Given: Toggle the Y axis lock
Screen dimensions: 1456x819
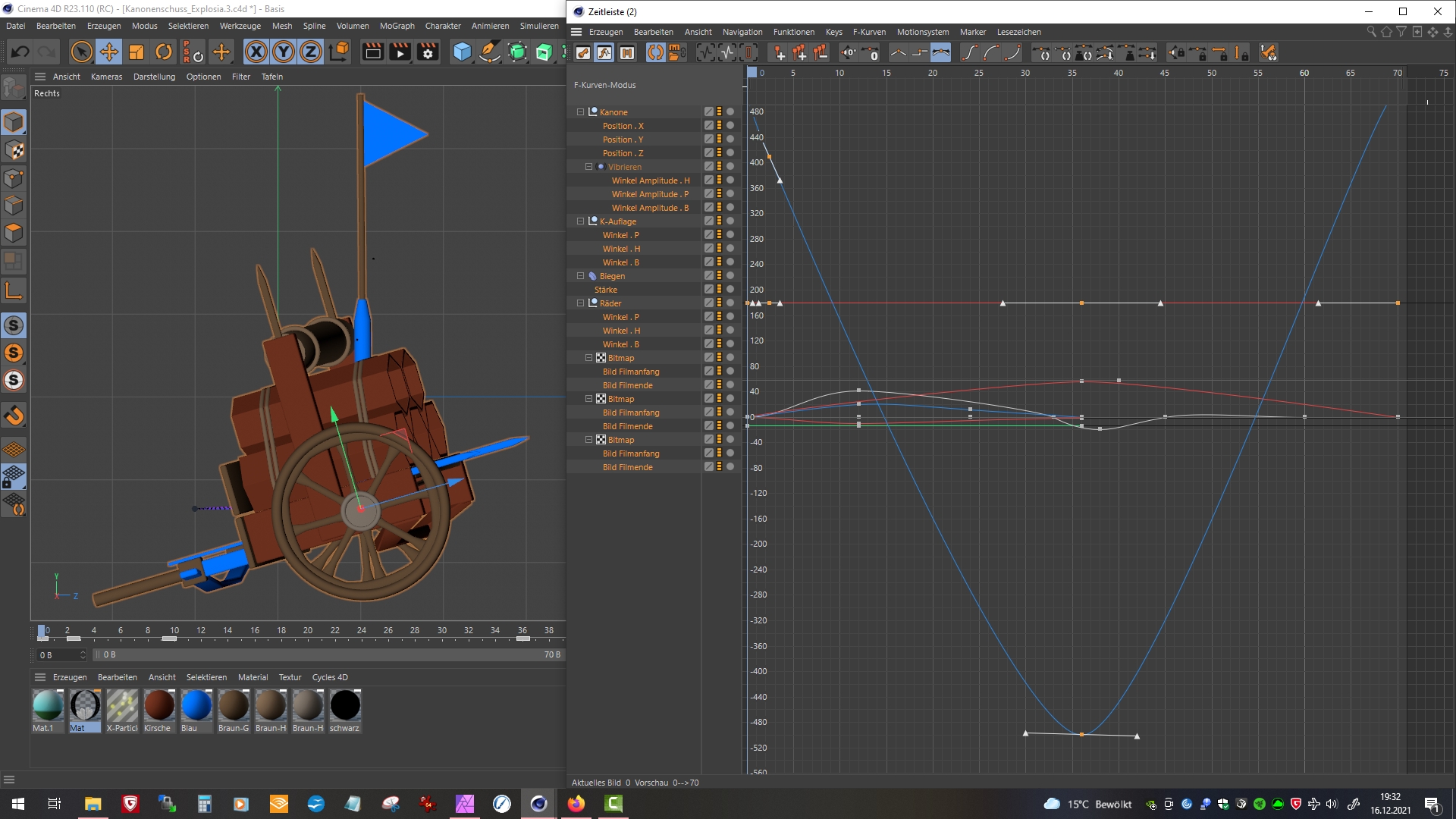Looking at the screenshot, I should [x=283, y=52].
